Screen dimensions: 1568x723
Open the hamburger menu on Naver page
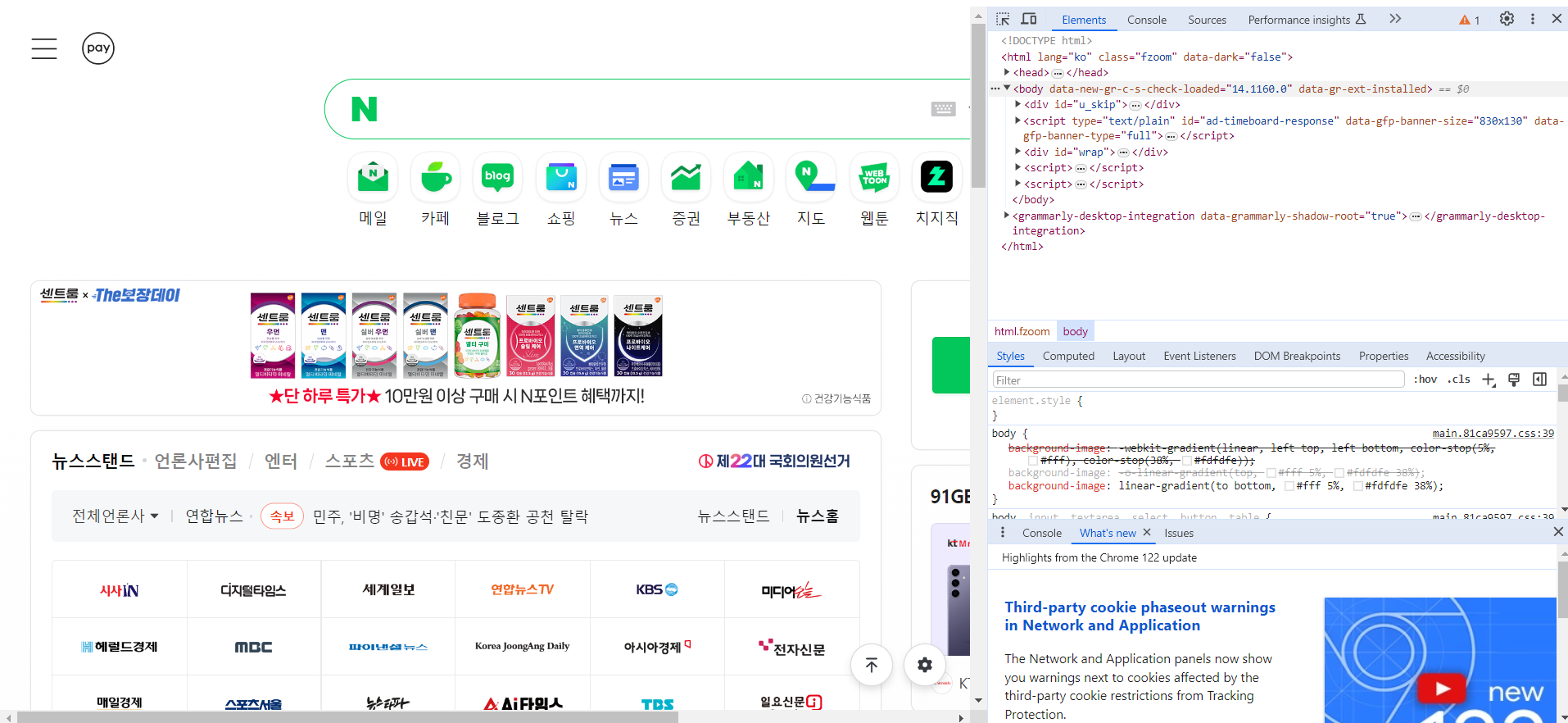[44, 48]
